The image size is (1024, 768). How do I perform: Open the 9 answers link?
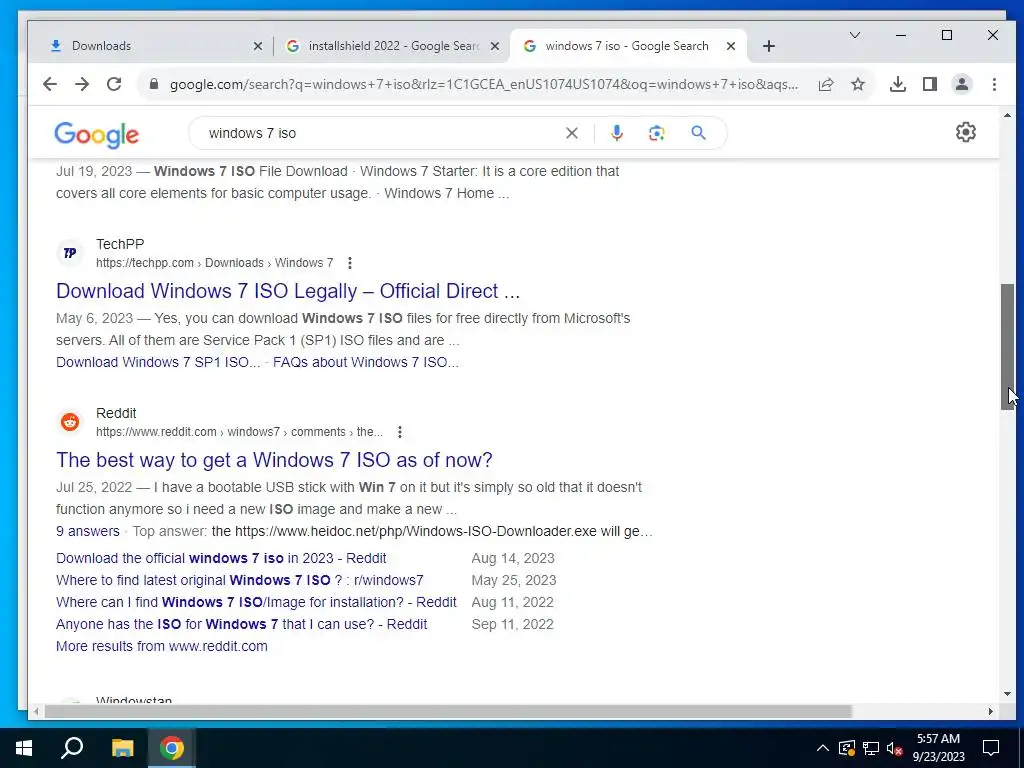[88, 531]
